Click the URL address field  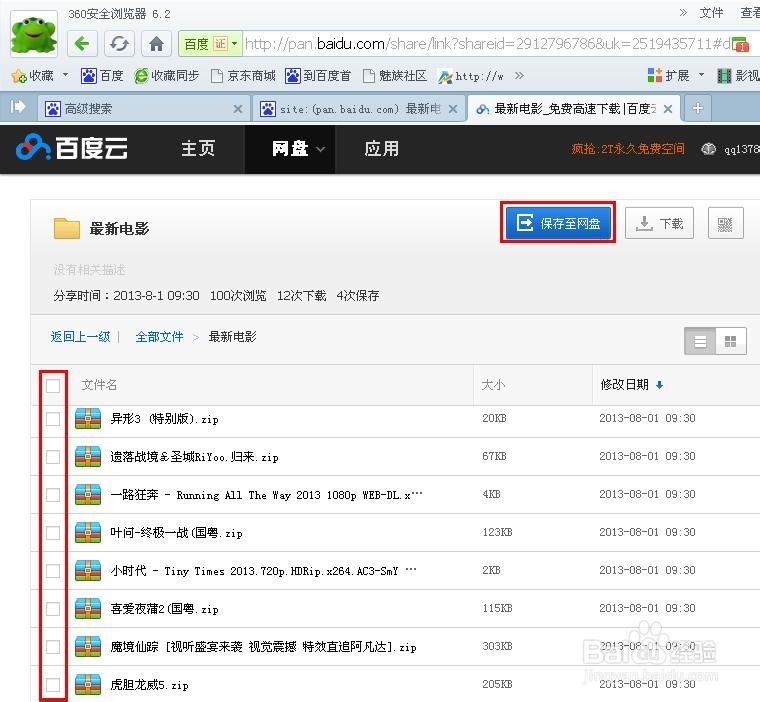(487, 44)
